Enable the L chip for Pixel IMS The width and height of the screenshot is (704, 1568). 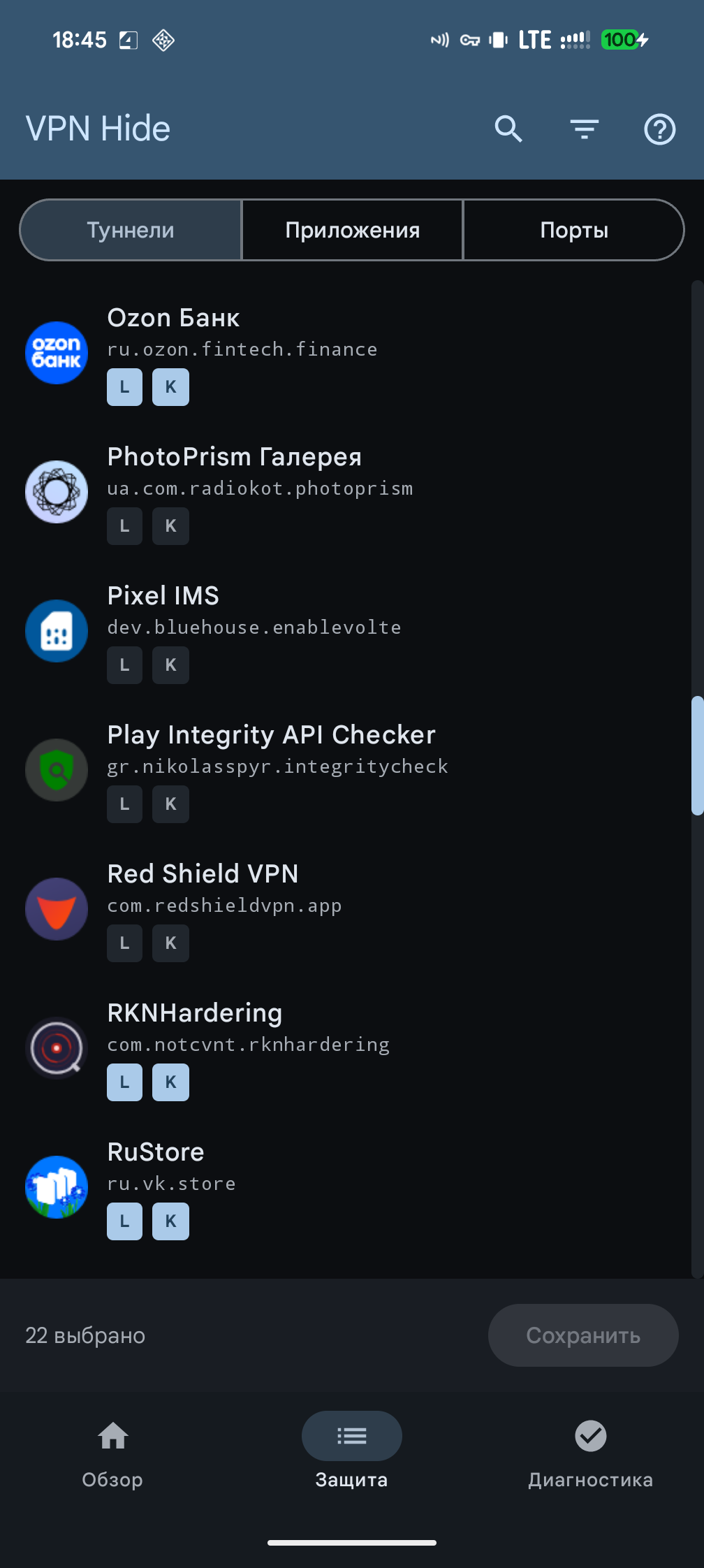coord(124,665)
